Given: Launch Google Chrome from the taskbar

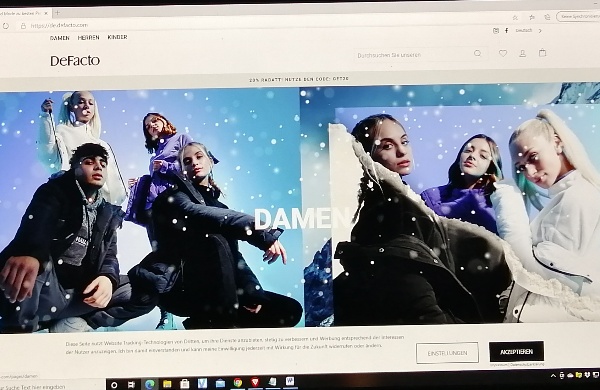Looking at the screenshot, I should 238,382.
